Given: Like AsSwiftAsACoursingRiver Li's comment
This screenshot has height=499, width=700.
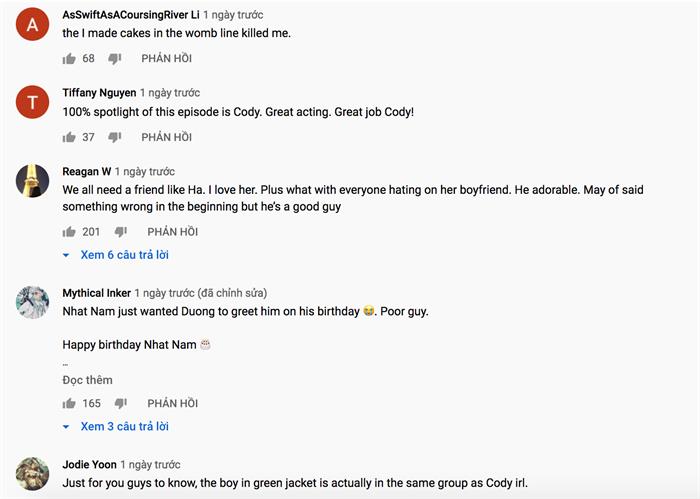Looking at the screenshot, I should [69, 59].
